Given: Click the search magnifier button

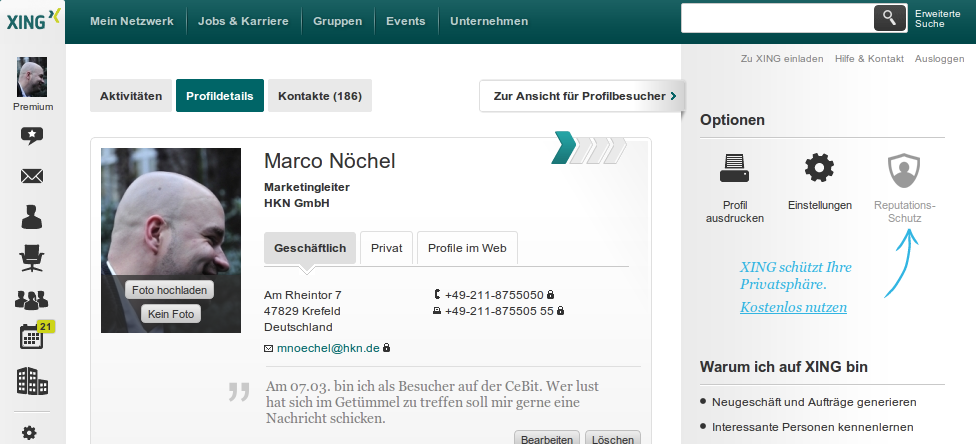Looking at the screenshot, I should tap(889, 18).
